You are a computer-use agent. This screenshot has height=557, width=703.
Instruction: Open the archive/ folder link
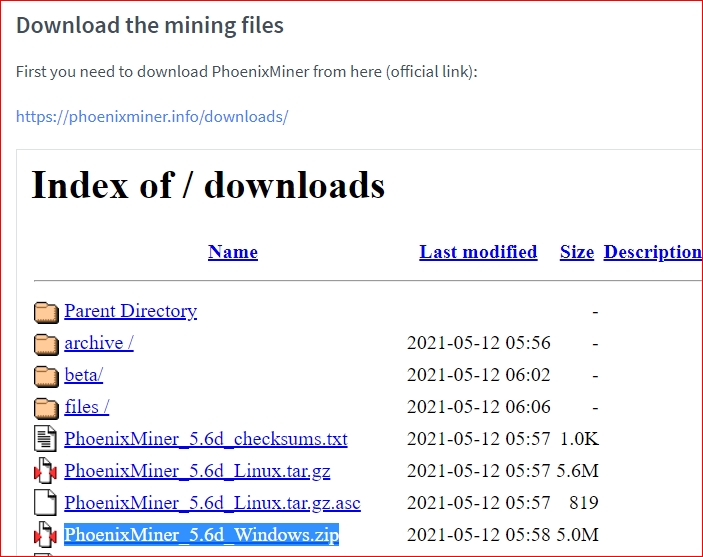(99, 343)
